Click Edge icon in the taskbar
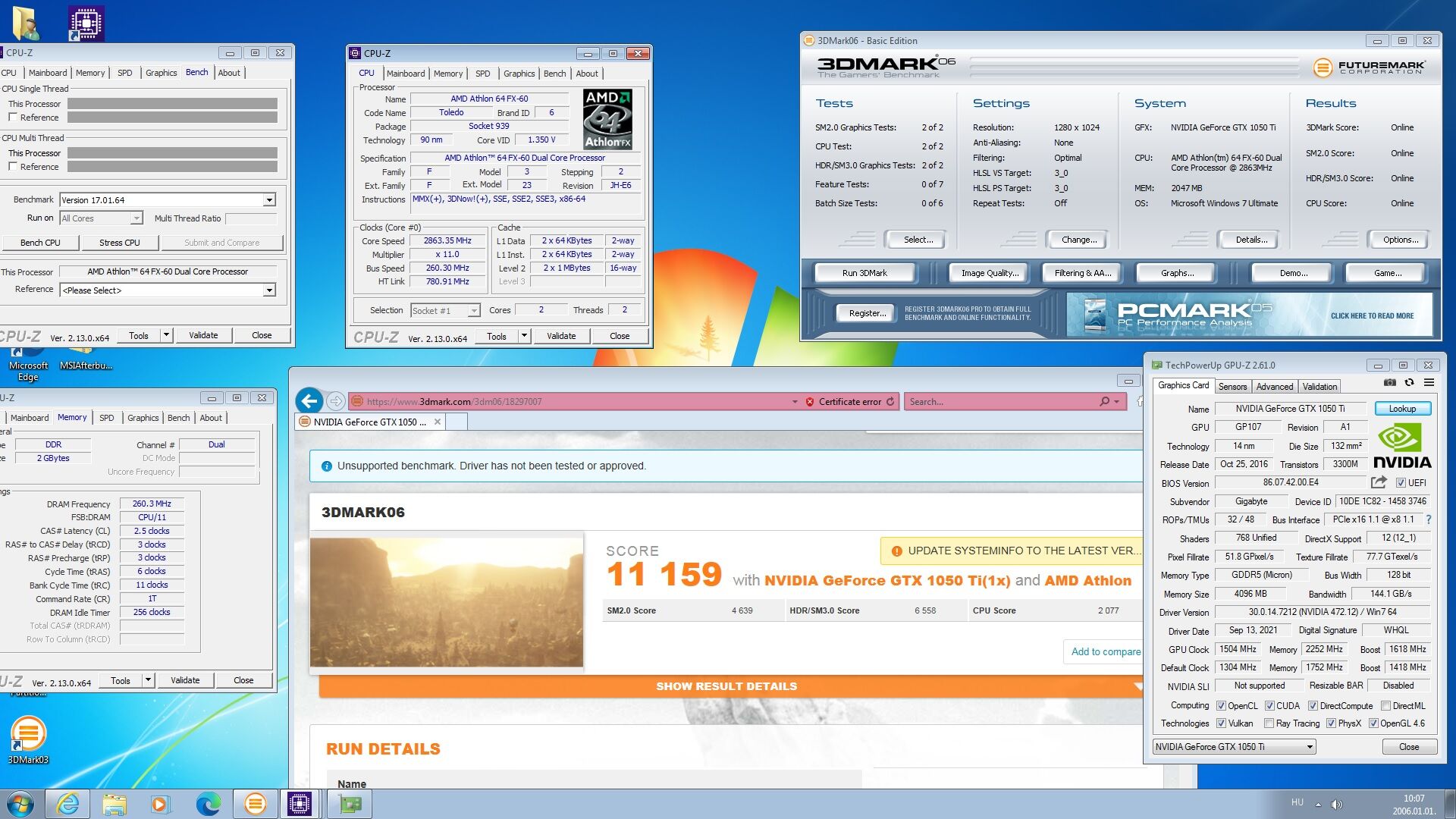The width and height of the screenshot is (1456, 819). (x=208, y=804)
